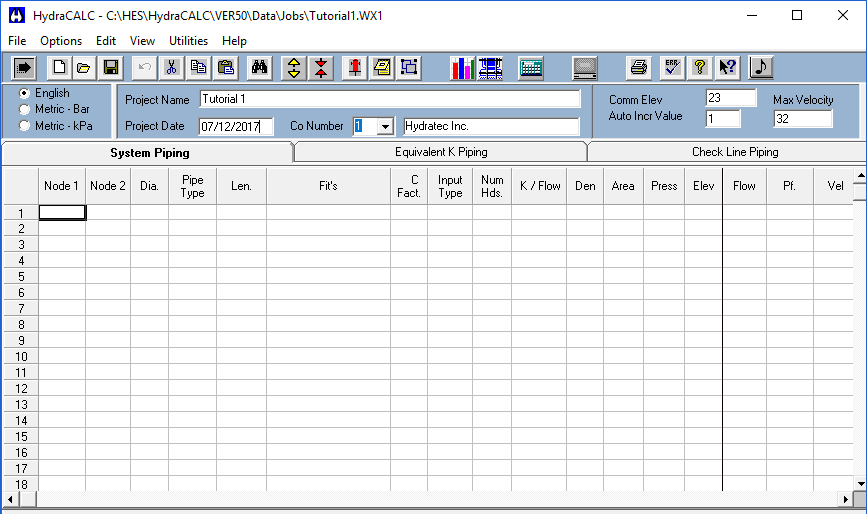Viewport: 867px width, 514px height.
Task: Open the Options menu
Action: pyautogui.click(x=61, y=41)
